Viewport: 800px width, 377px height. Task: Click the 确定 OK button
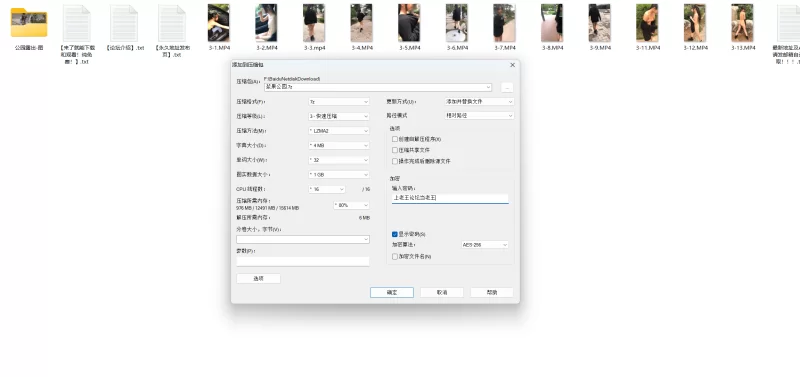pos(392,292)
